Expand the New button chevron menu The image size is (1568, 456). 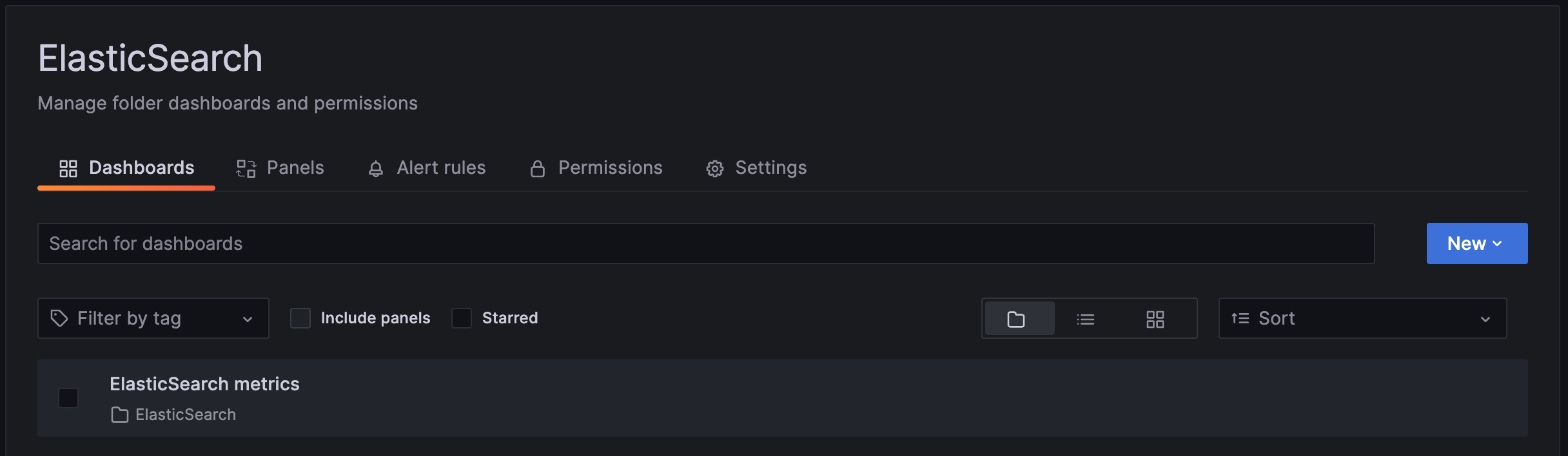coord(1498,243)
